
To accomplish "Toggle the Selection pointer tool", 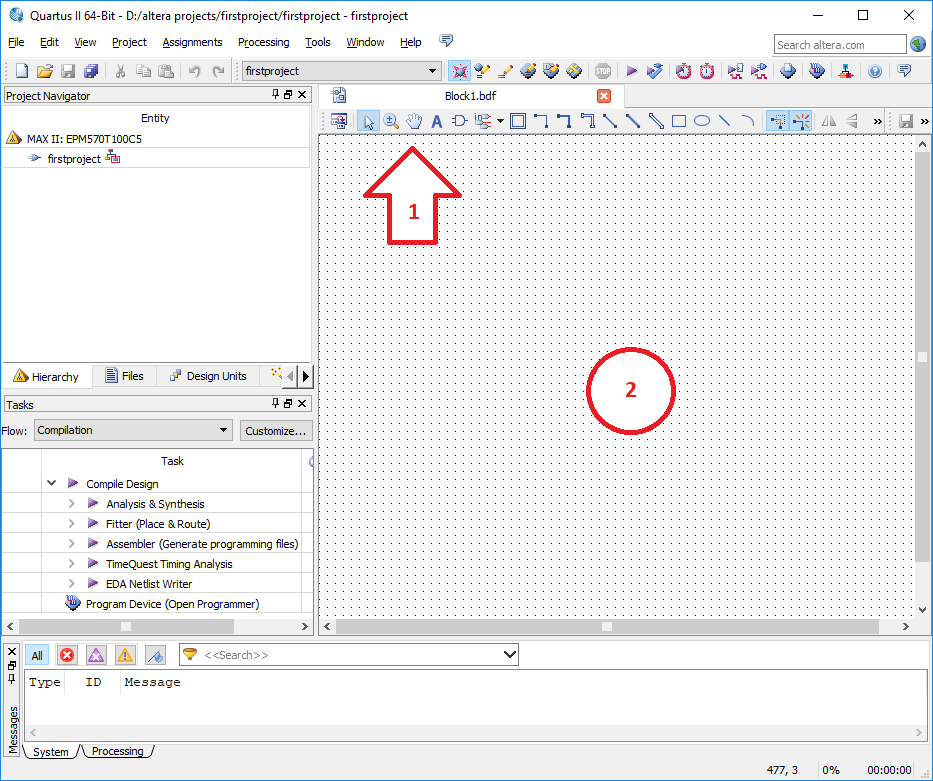I will [x=368, y=121].
